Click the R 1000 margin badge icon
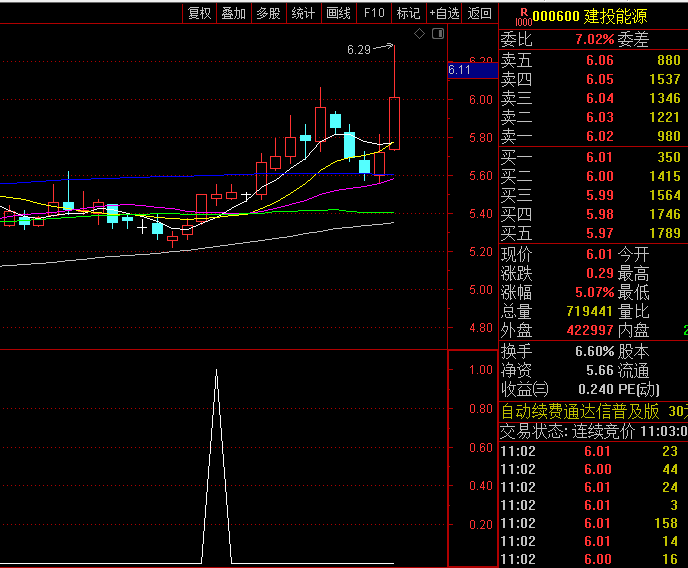 522,15
